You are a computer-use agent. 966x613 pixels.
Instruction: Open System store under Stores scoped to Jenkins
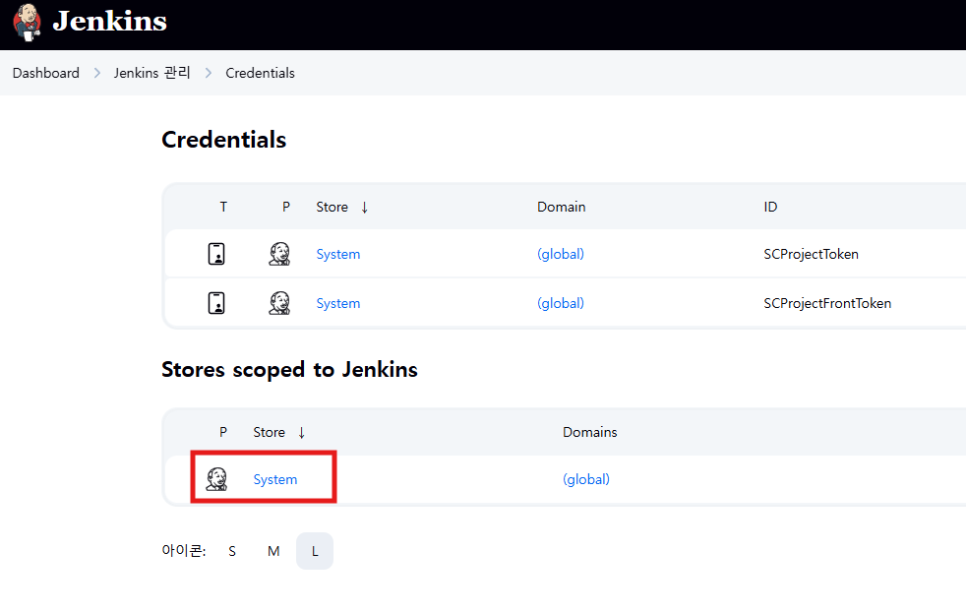click(275, 479)
